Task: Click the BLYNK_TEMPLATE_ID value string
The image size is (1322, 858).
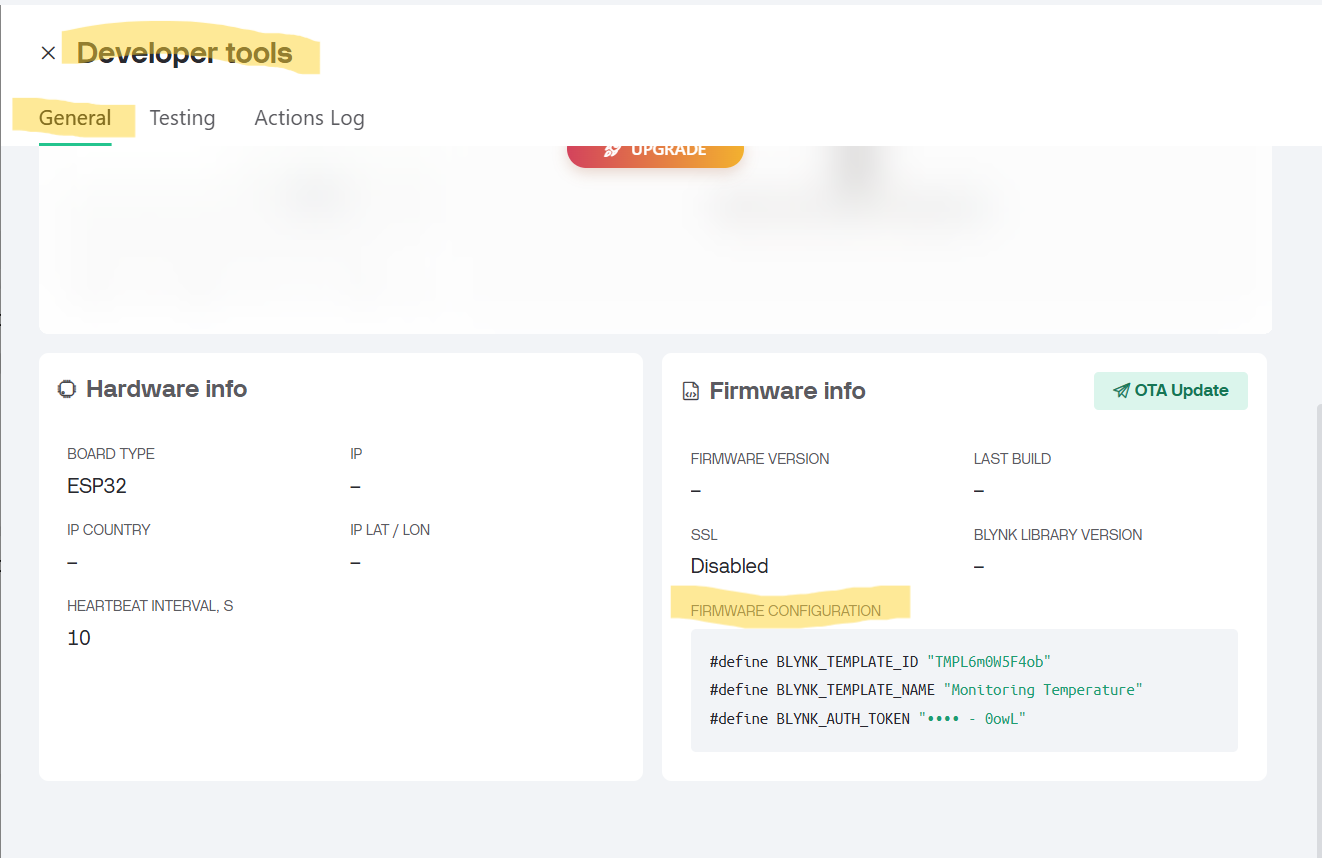Action: pyautogui.click(x=988, y=661)
